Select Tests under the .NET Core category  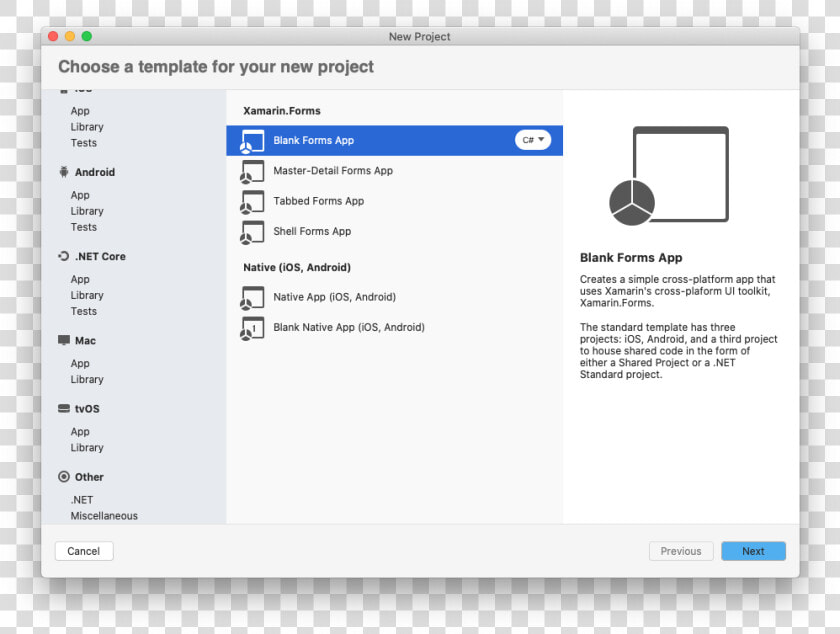coord(84,311)
